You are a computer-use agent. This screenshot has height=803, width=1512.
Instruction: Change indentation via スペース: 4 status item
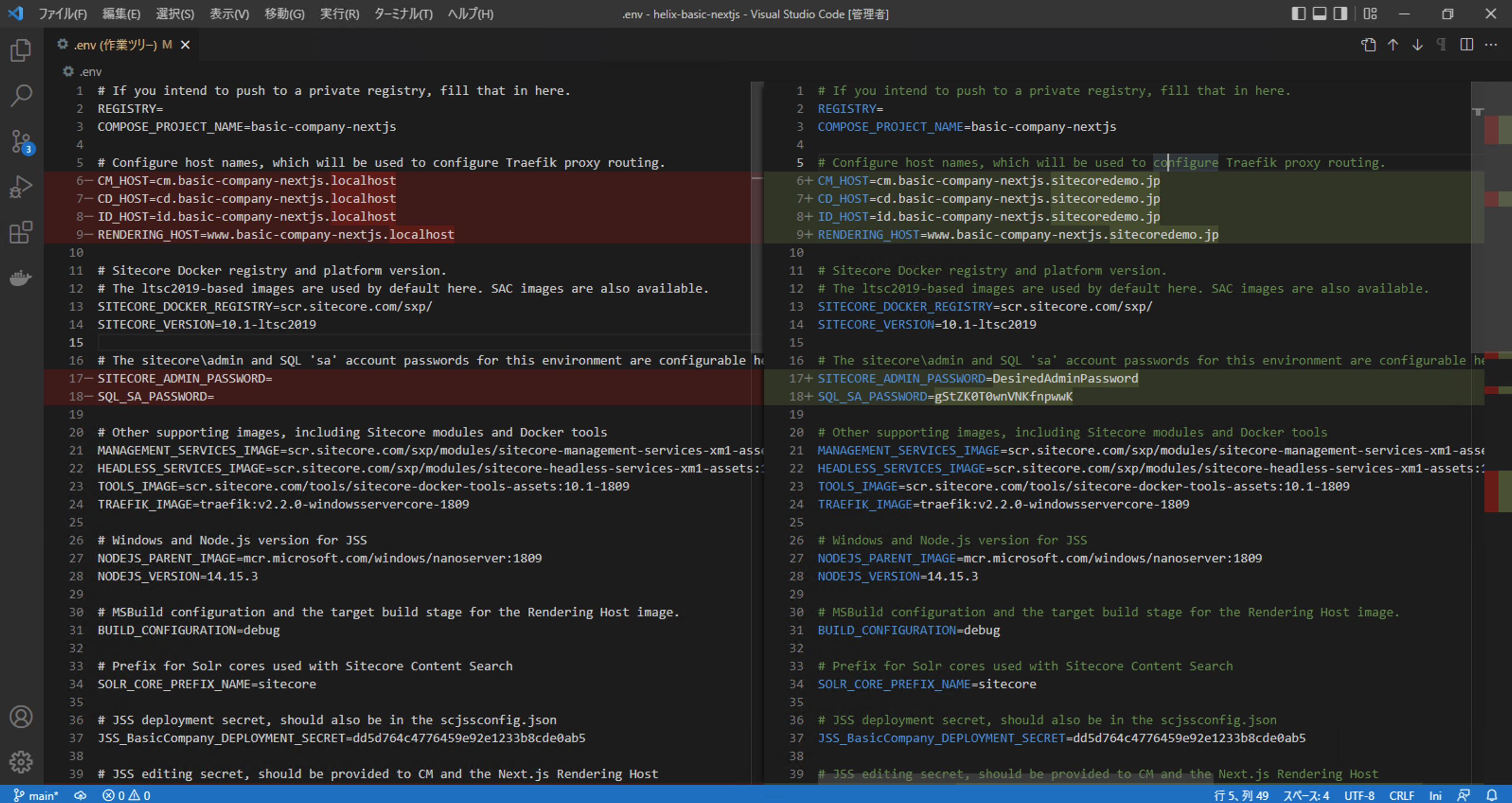tap(1306, 795)
